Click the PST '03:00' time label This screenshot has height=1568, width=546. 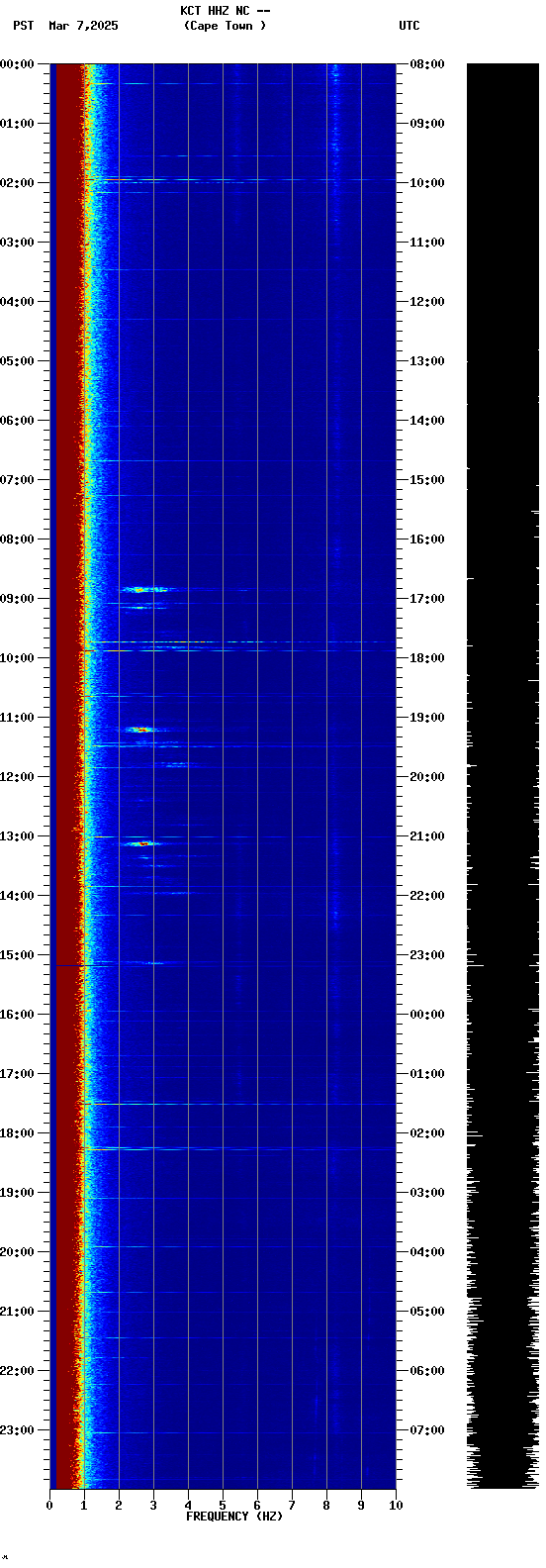pos(18,243)
